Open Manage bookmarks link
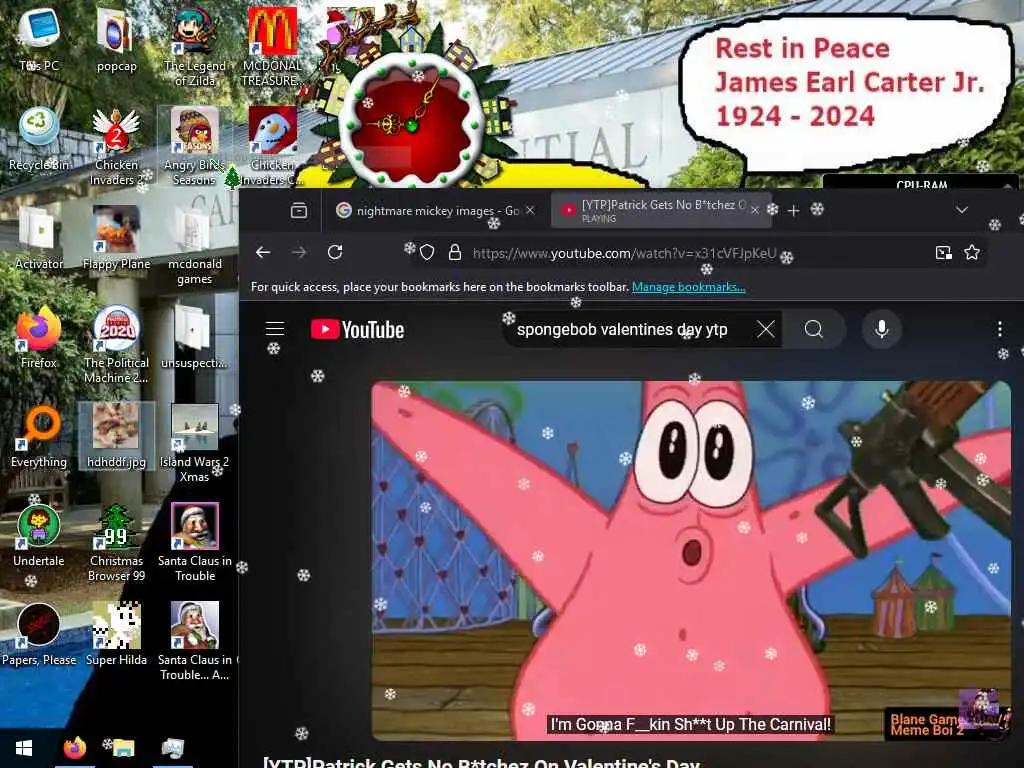The image size is (1024, 768). pyautogui.click(x=688, y=287)
